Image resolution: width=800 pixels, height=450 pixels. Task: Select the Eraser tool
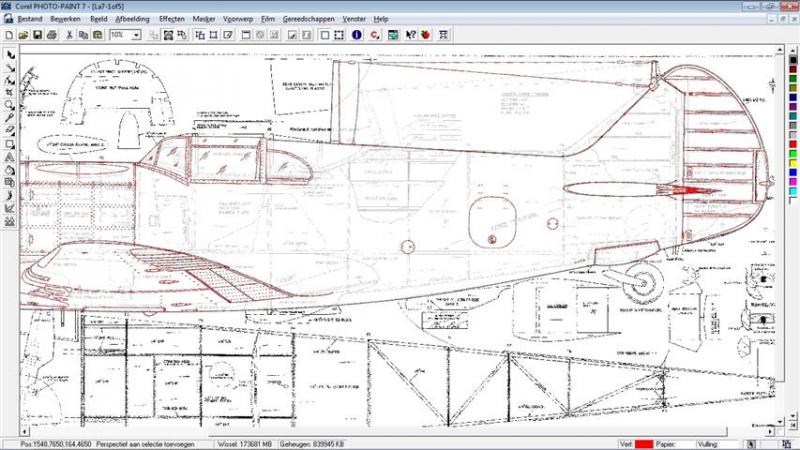10,131
